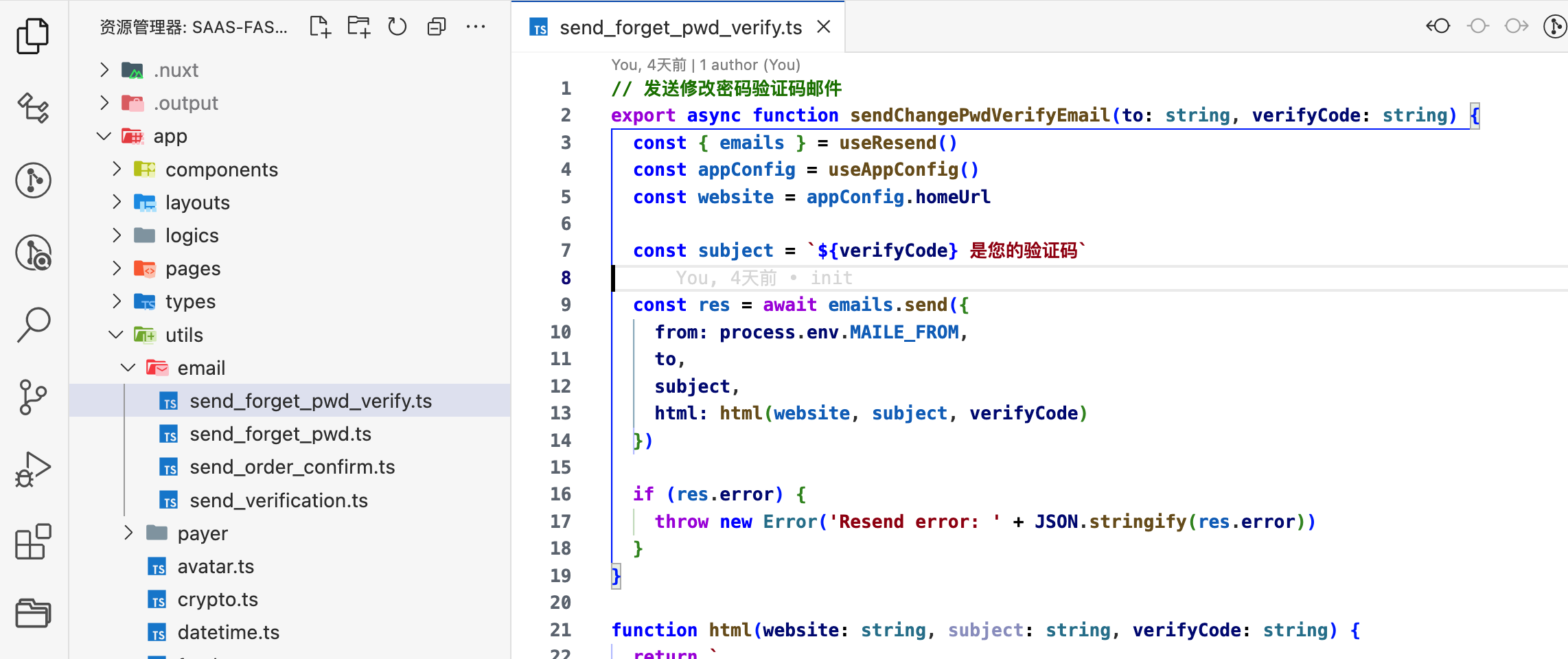1568x659 pixels.
Task: Click the New File icon in explorer header
Action: pos(320,27)
